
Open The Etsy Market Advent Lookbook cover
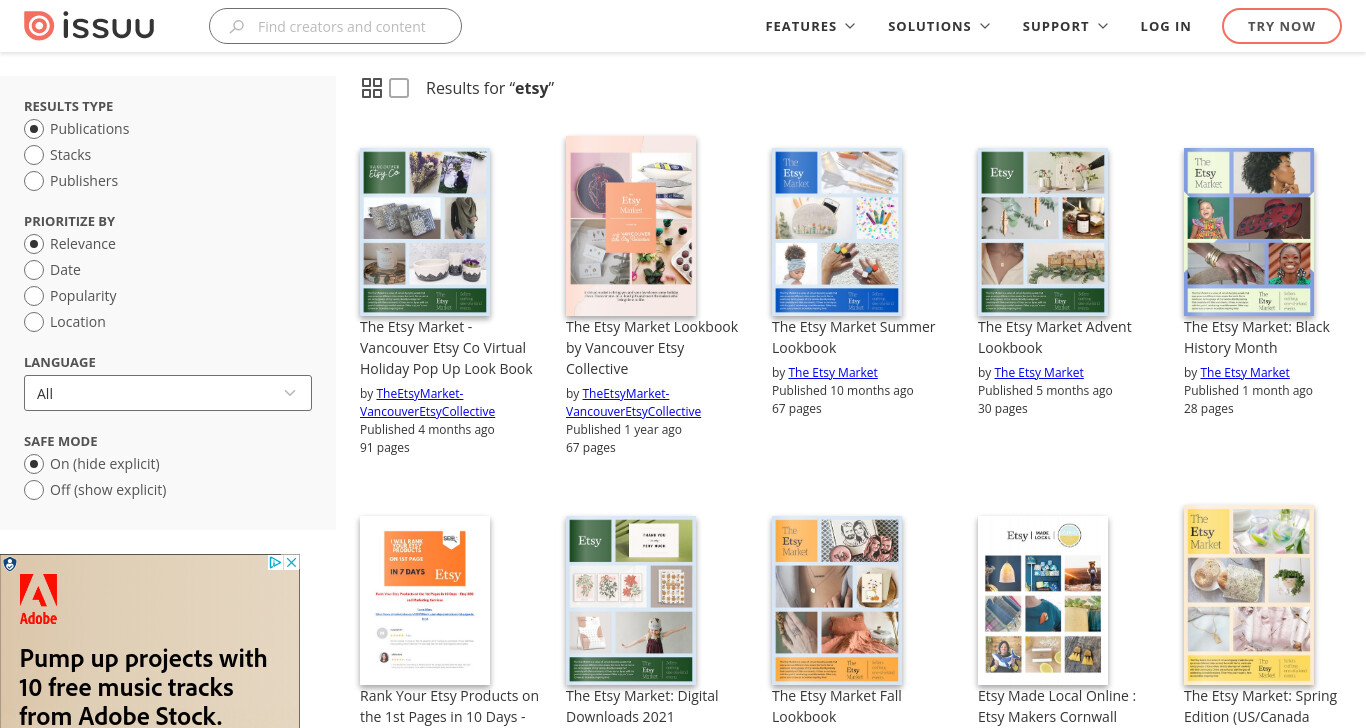click(1043, 233)
